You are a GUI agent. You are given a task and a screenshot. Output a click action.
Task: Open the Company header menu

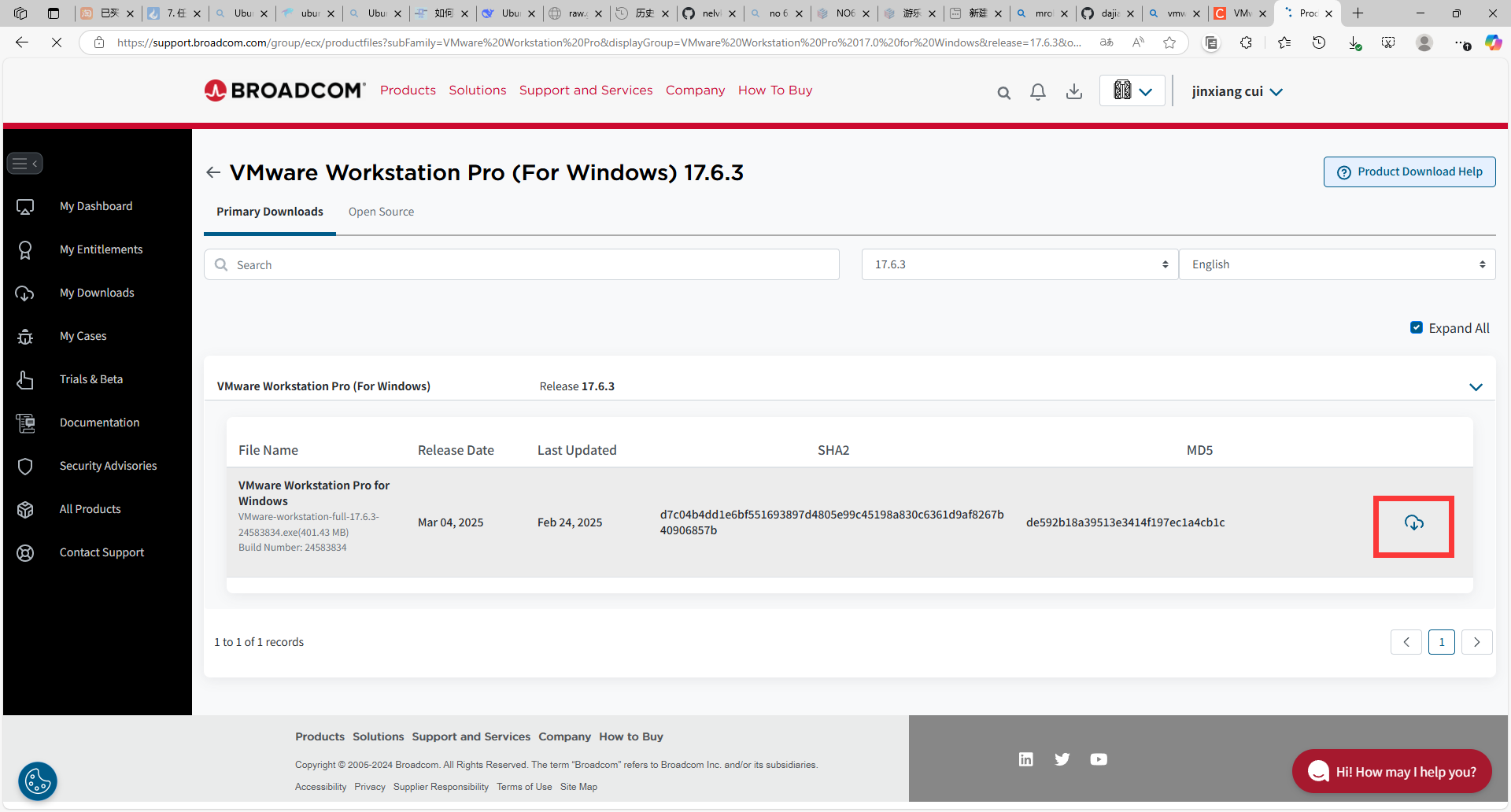tap(696, 90)
